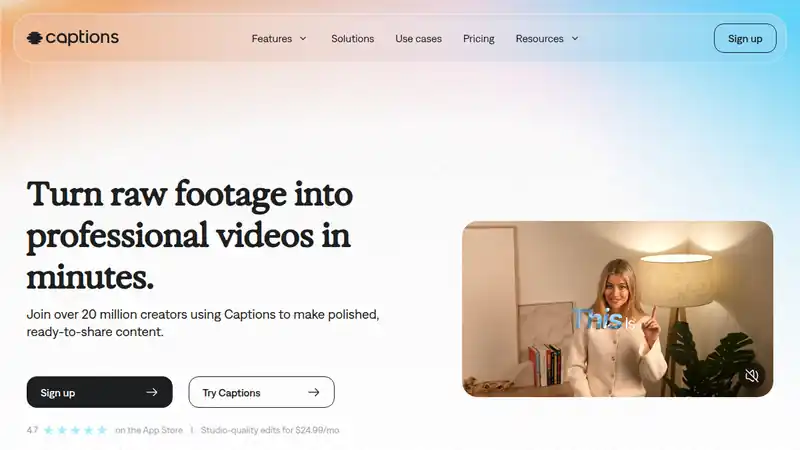
Task: Click the arrow icon on Try Captions
Action: 314,392
